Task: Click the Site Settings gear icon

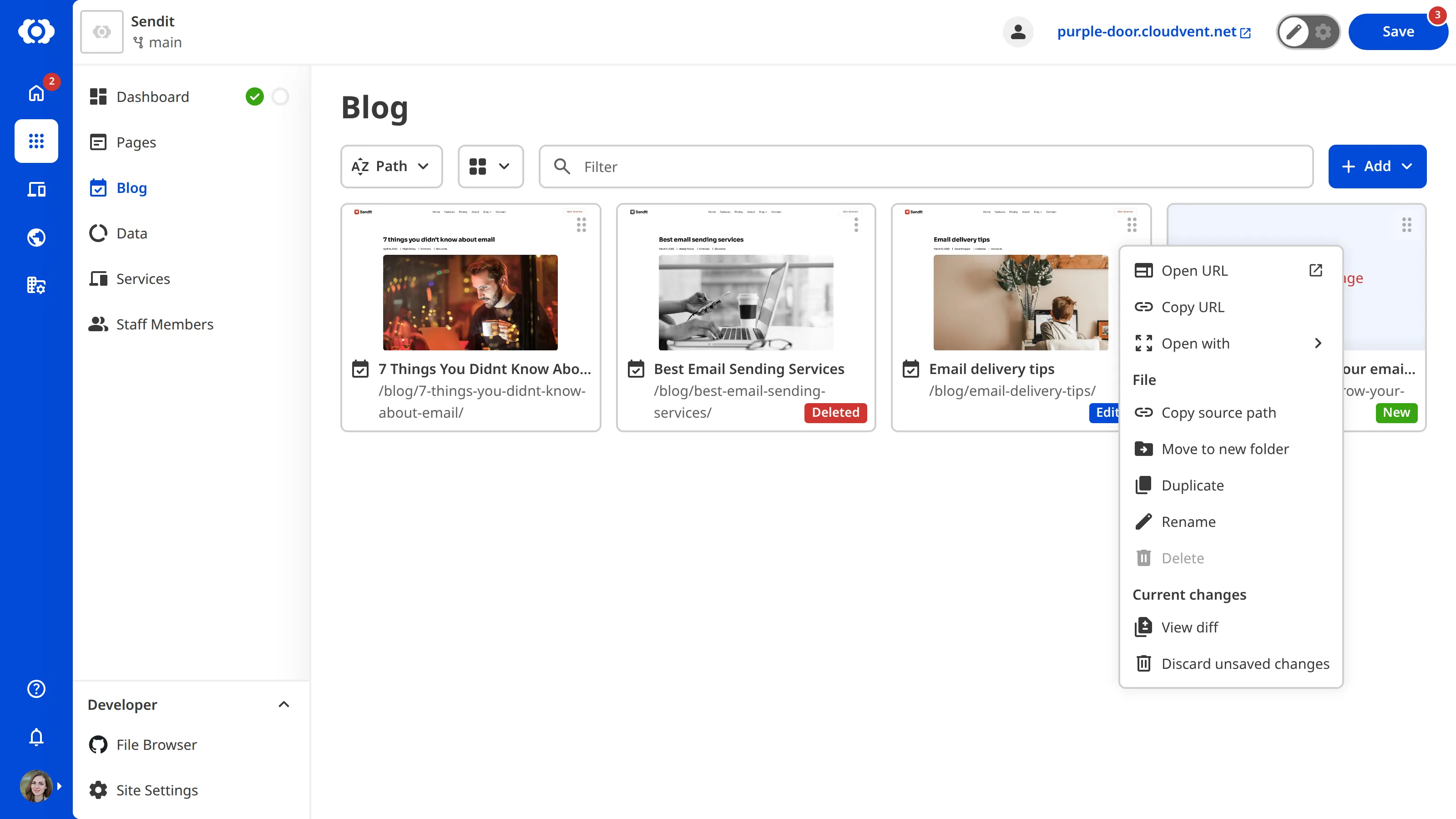Action: 98,790
